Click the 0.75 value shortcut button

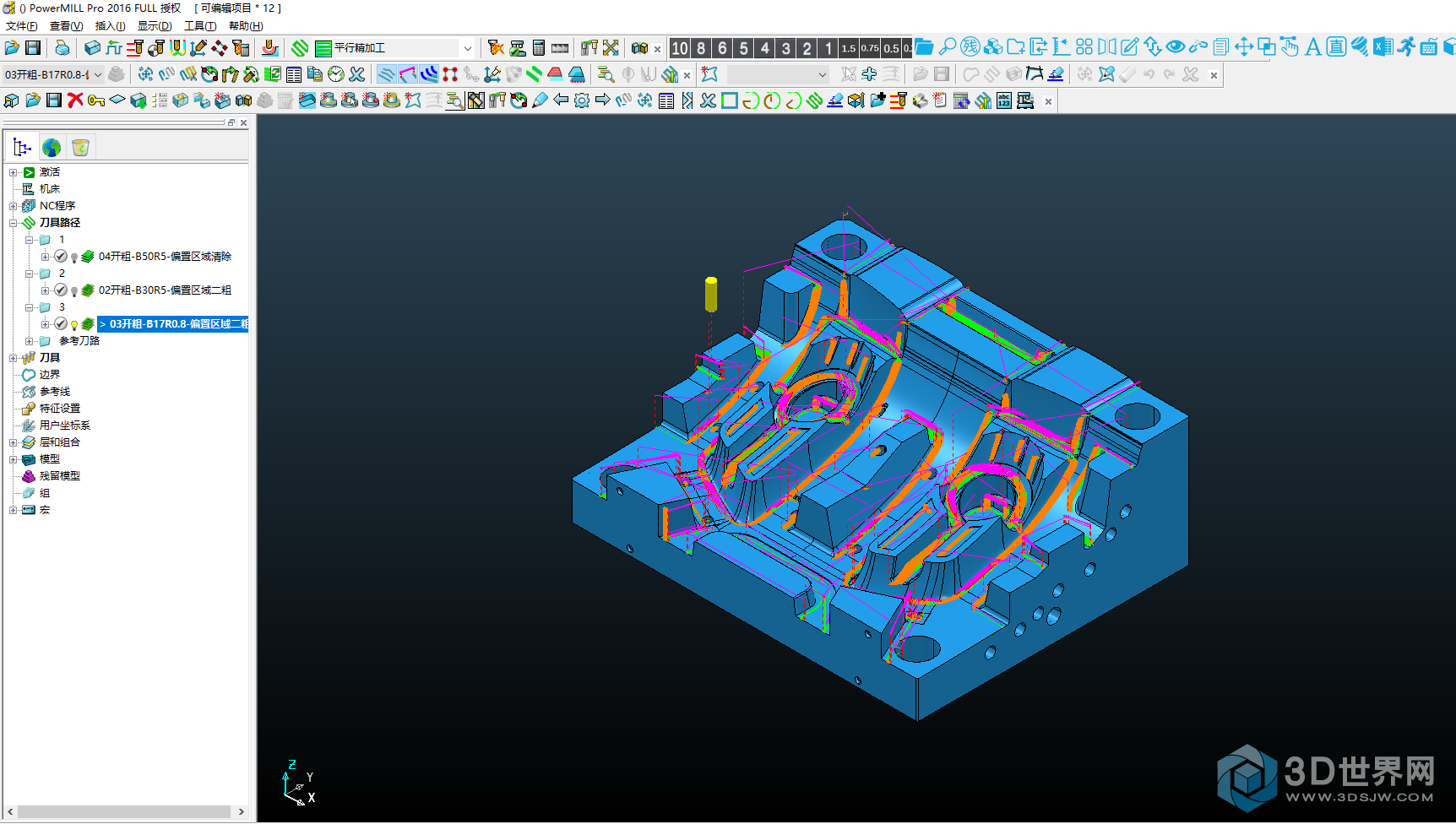coord(870,48)
